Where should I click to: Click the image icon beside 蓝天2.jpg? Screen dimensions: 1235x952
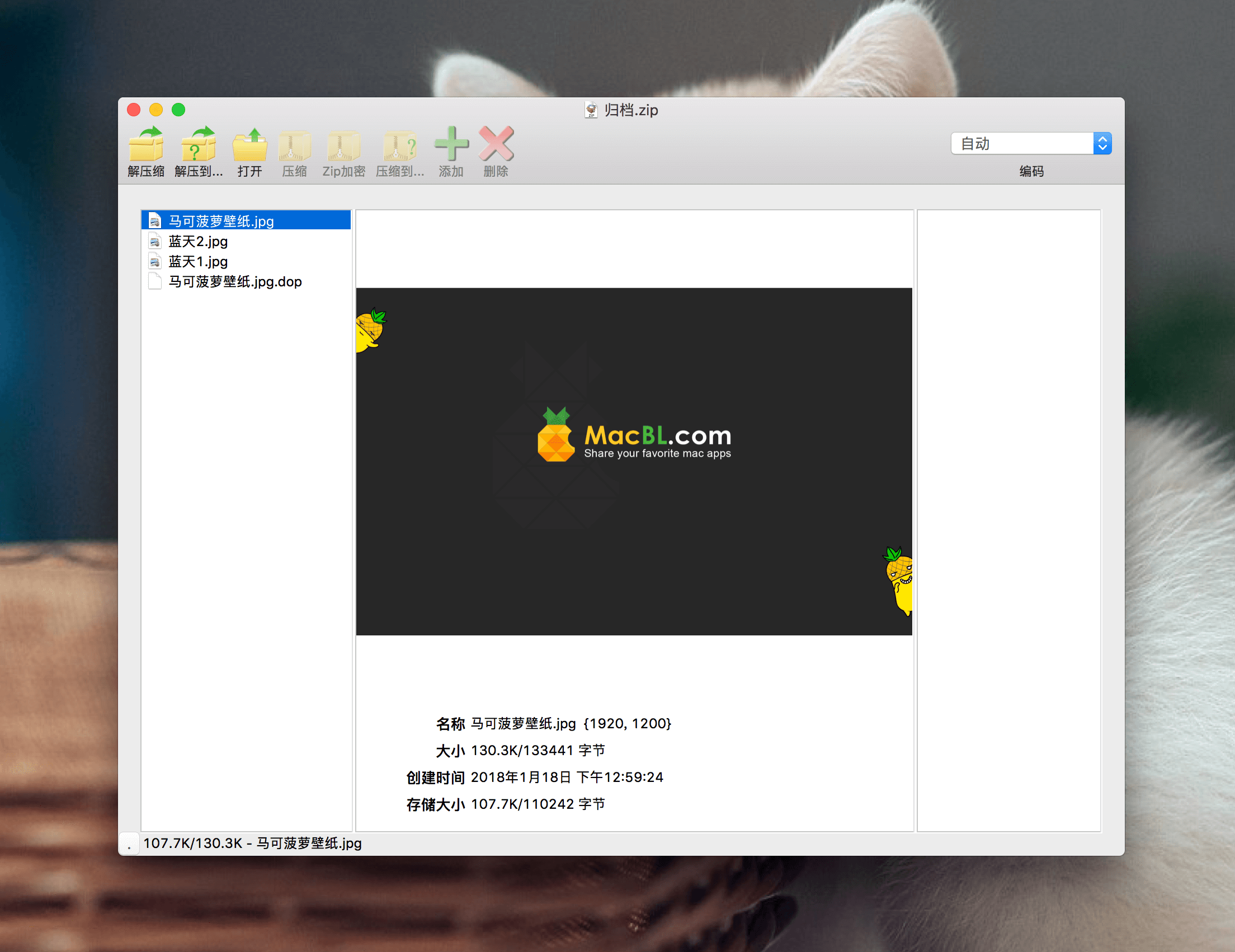tap(154, 242)
